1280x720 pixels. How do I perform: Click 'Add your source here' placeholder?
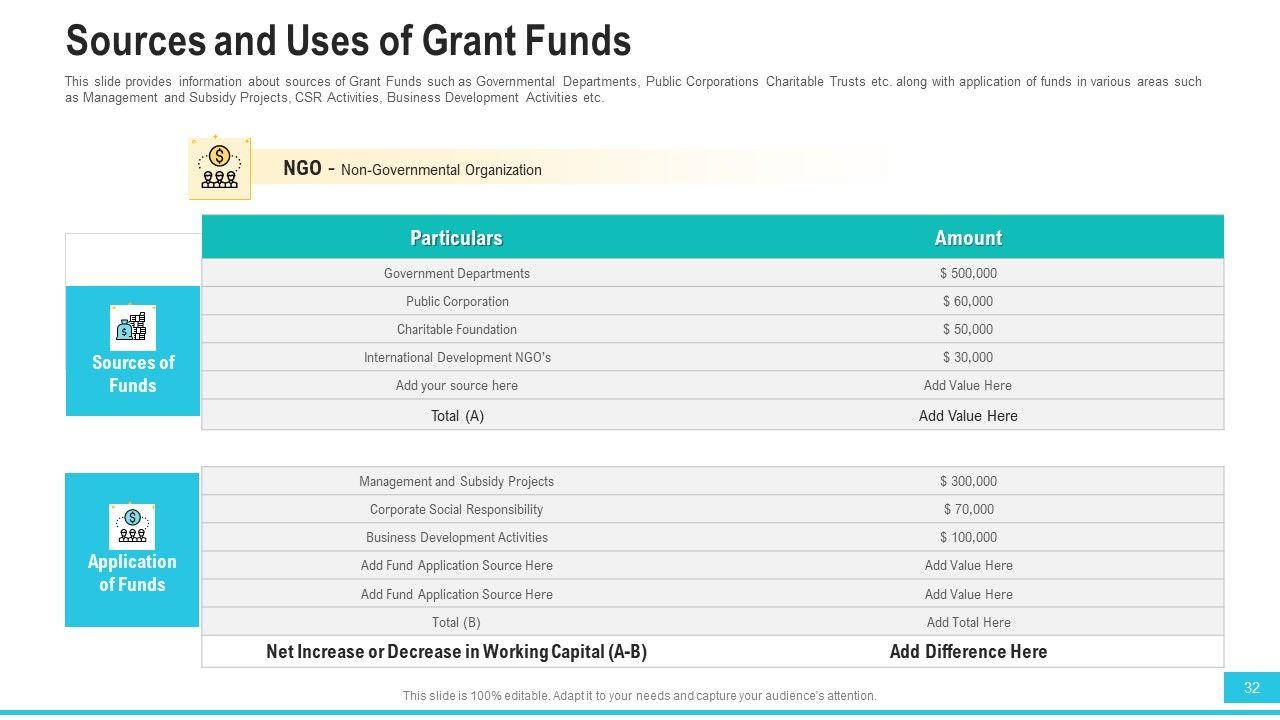[x=457, y=385]
